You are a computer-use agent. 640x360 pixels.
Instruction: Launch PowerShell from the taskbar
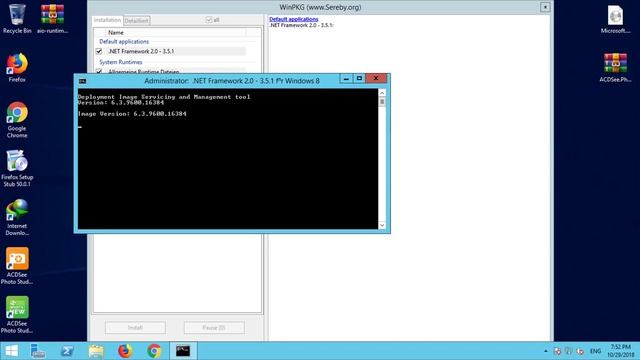pyautogui.click(x=67, y=351)
